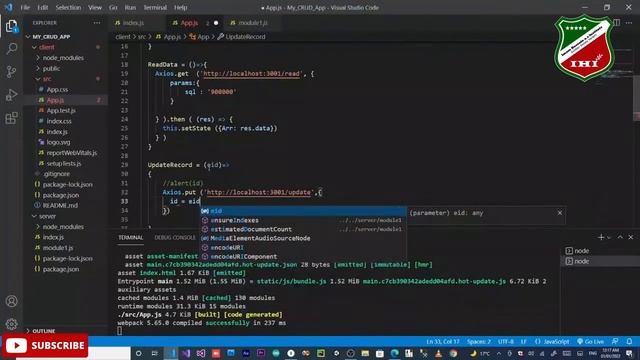This screenshot has height=360, width=640.
Task: Click Spaces: 2 indentation setting
Action: coord(479,342)
